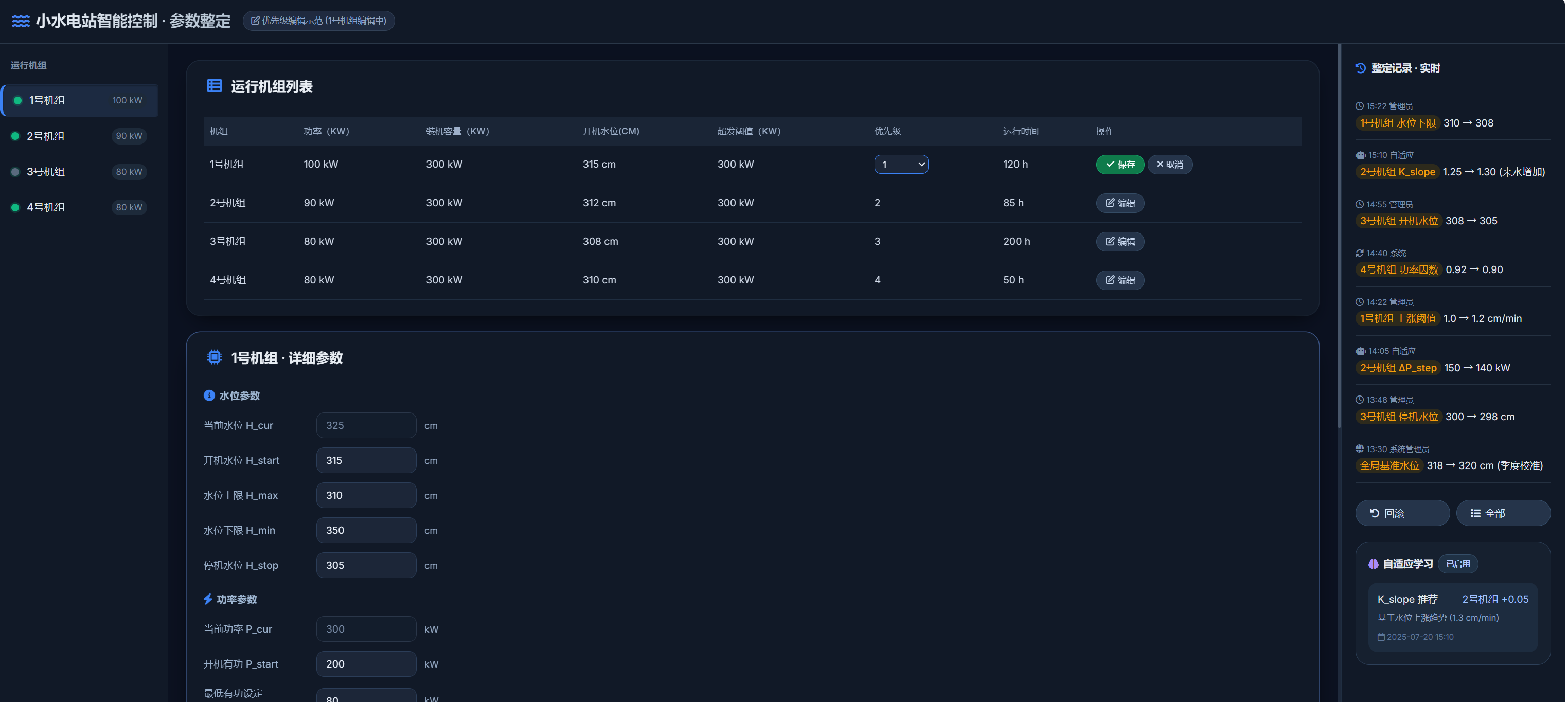
Task: Click the table list icon beside 运行机组列表
Action: tap(214, 86)
